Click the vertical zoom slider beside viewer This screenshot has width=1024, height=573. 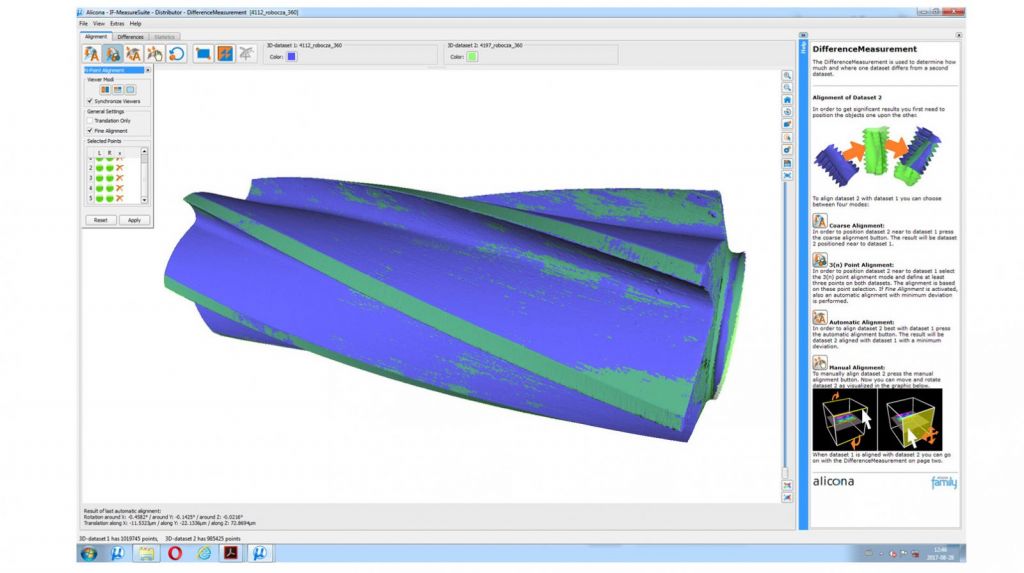click(785, 327)
